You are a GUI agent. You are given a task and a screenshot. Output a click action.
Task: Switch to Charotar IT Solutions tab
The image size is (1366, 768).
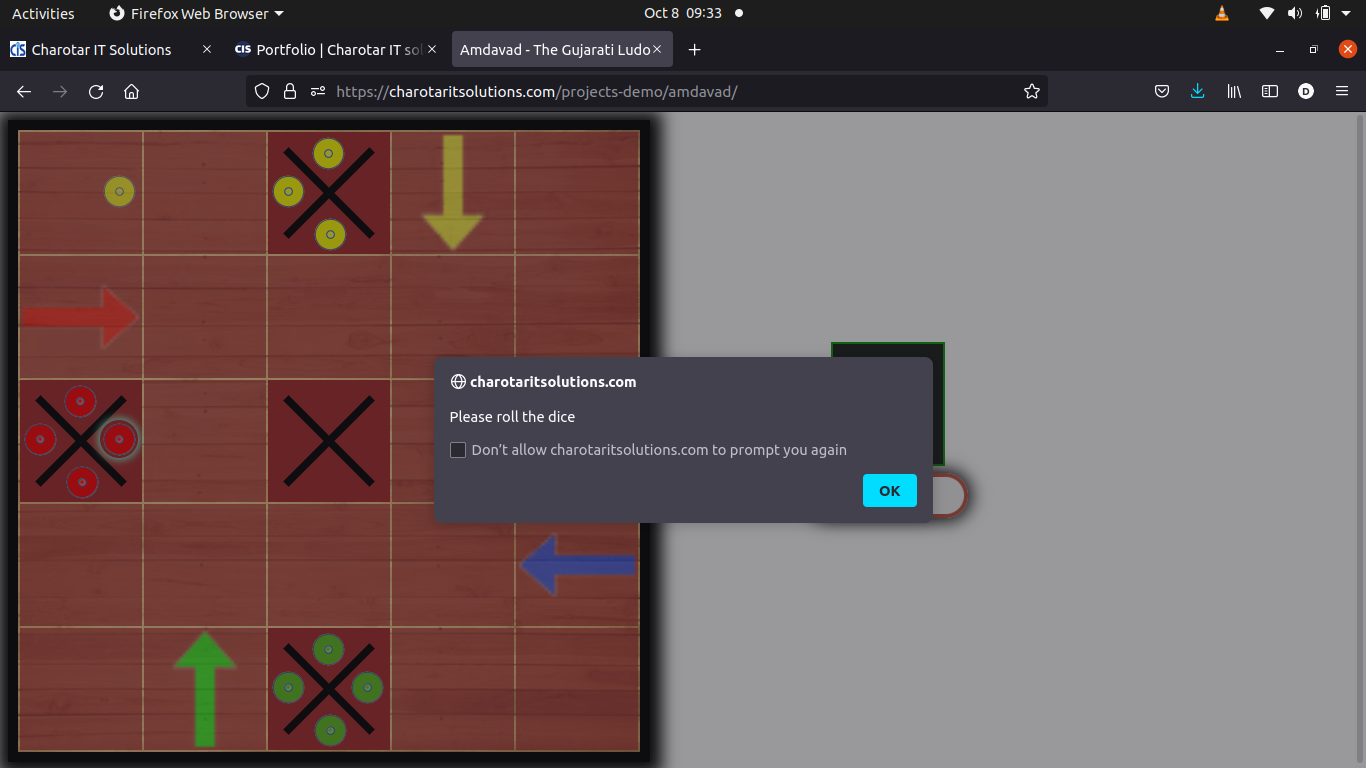point(101,49)
